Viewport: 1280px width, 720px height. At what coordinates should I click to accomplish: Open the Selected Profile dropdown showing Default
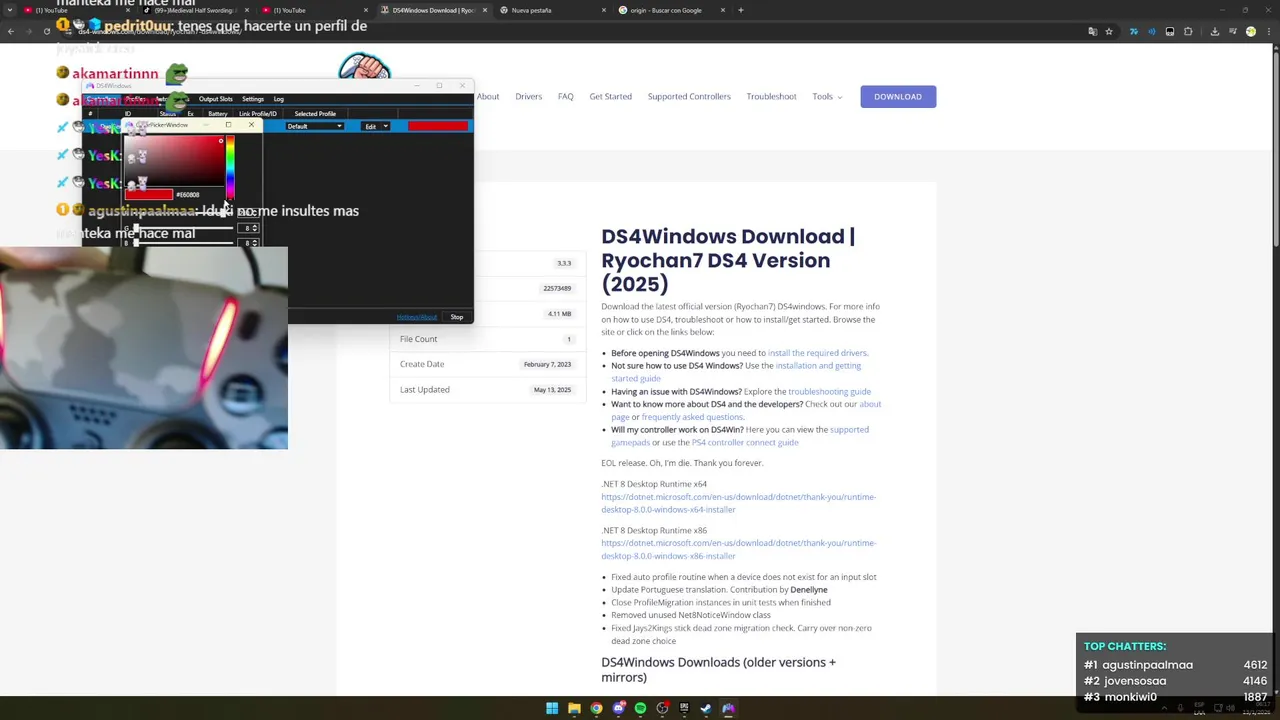pyautogui.click(x=315, y=126)
